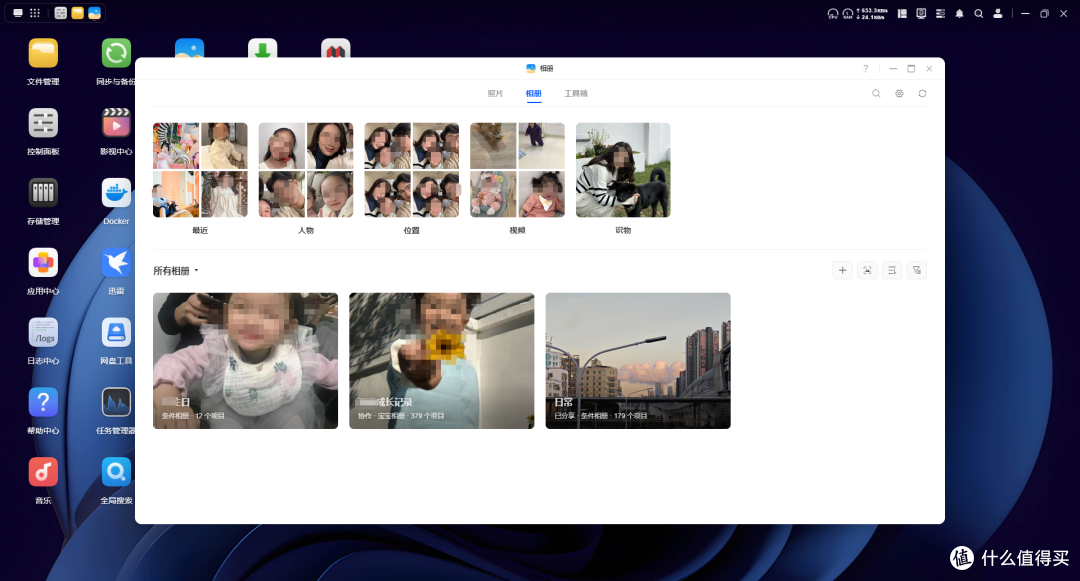Launch the 同步与备份 desktop app
Viewport: 1080px width, 581px height.
(x=116, y=54)
